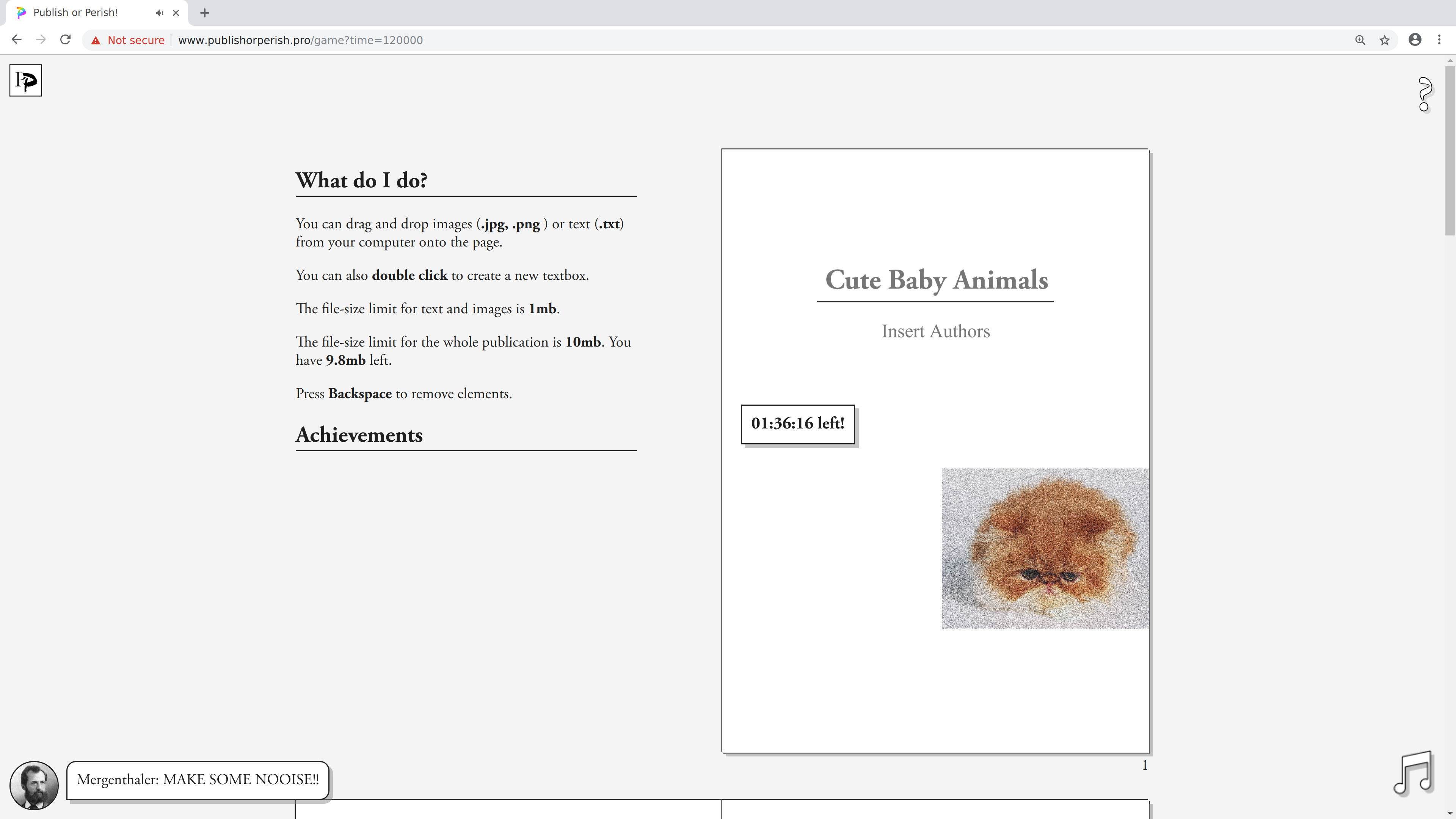Open the Chrome three-dot menu
Image resolution: width=1456 pixels, height=819 pixels.
(x=1439, y=39)
